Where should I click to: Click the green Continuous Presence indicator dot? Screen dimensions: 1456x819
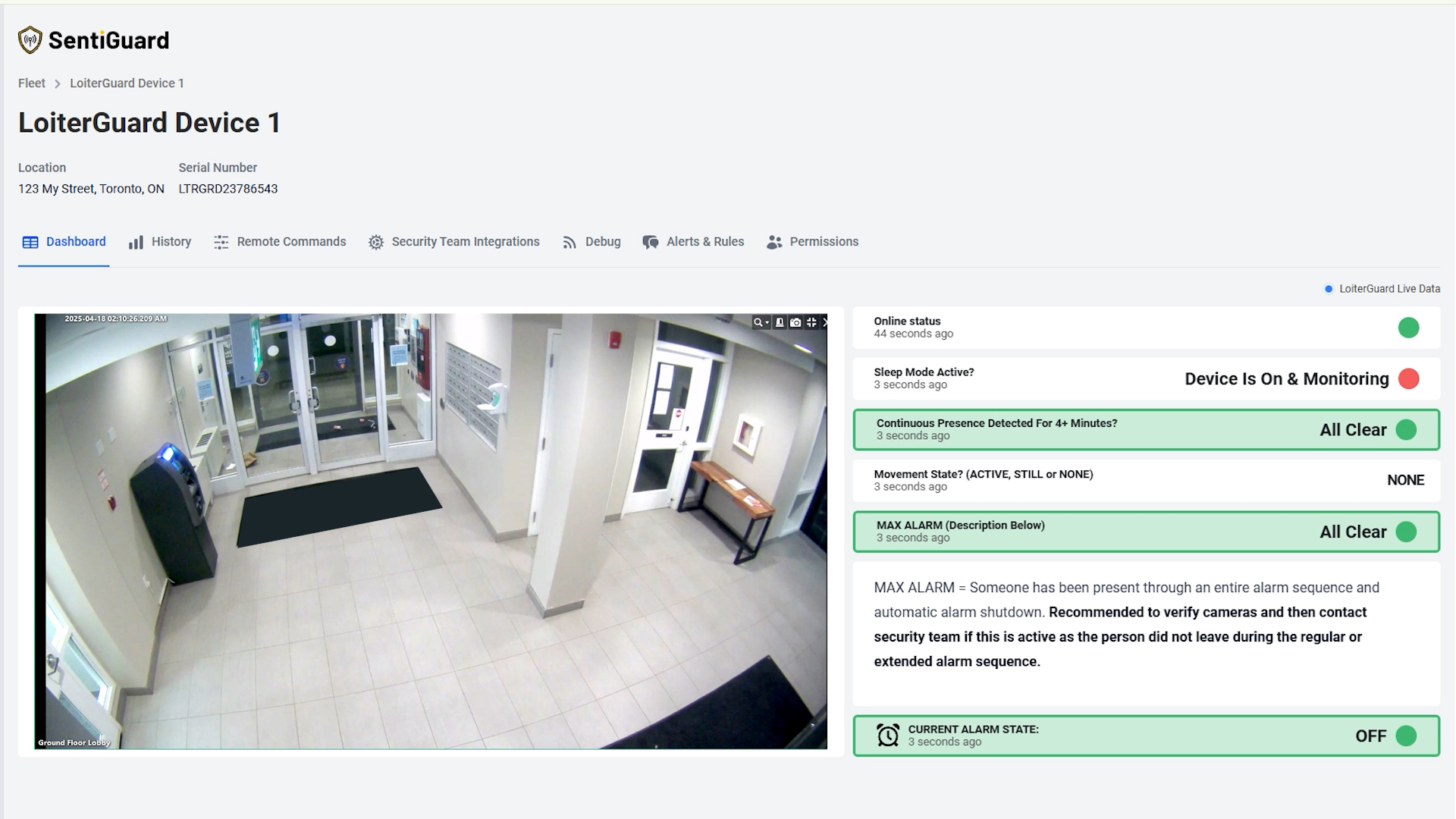click(1406, 430)
